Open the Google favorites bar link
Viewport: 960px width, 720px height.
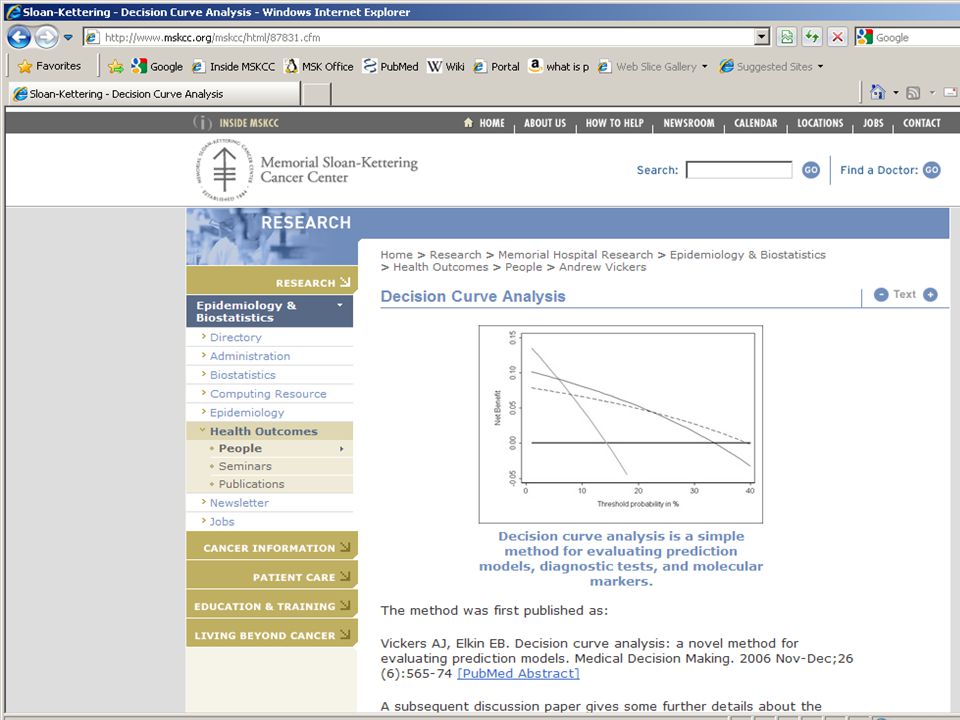point(157,67)
